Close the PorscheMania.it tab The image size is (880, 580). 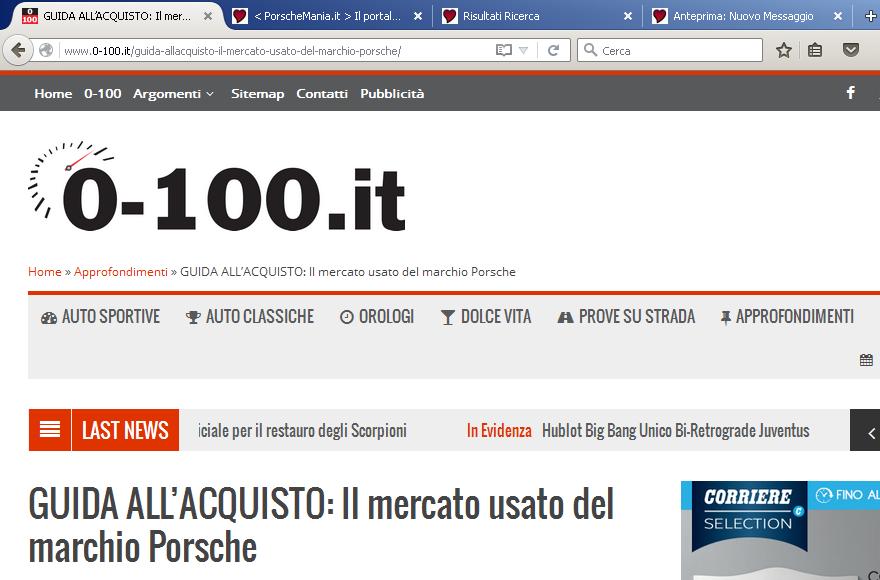coord(418,16)
